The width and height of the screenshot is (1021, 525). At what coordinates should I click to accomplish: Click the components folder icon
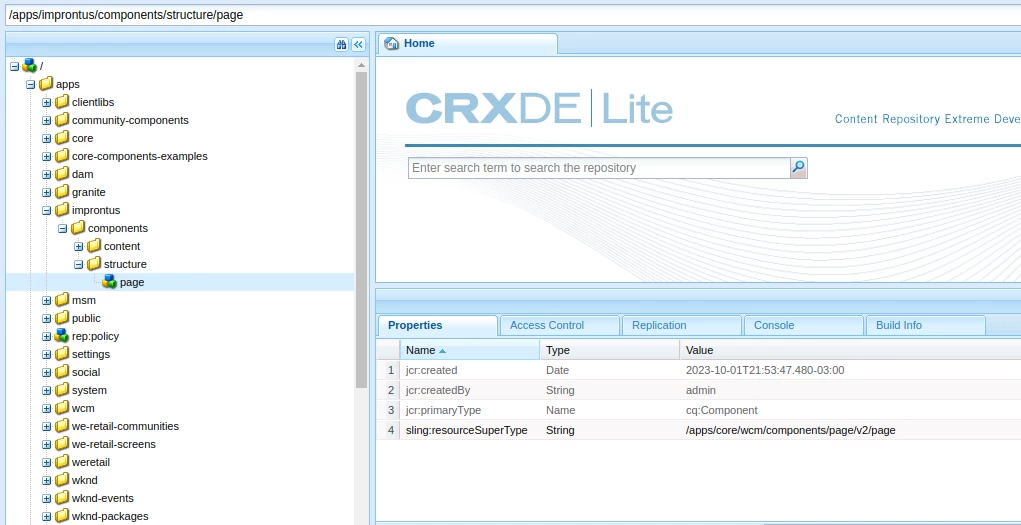coord(78,228)
